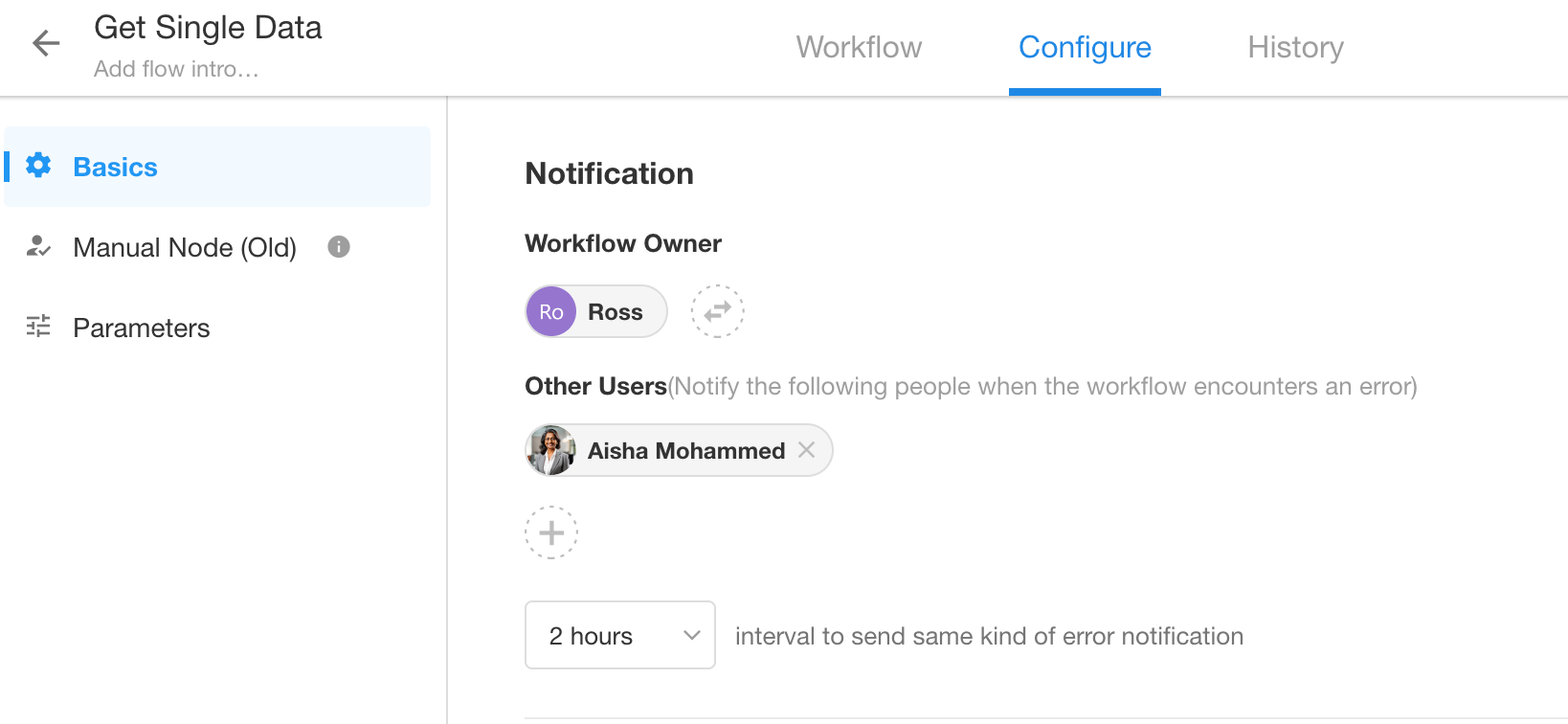This screenshot has height=724, width=1568.
Task: Click the Add flow intro field
Action: pyautogui.click(x=176, y=69)
